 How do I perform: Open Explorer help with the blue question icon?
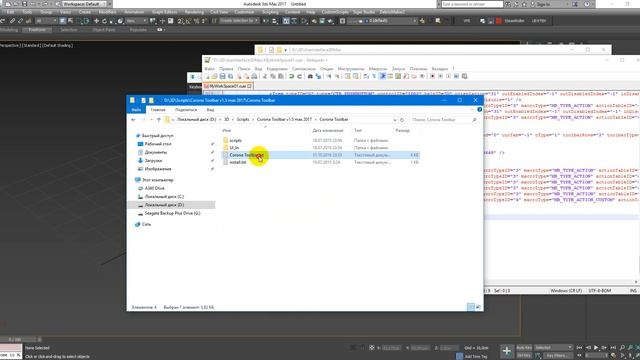pos(479,109)
